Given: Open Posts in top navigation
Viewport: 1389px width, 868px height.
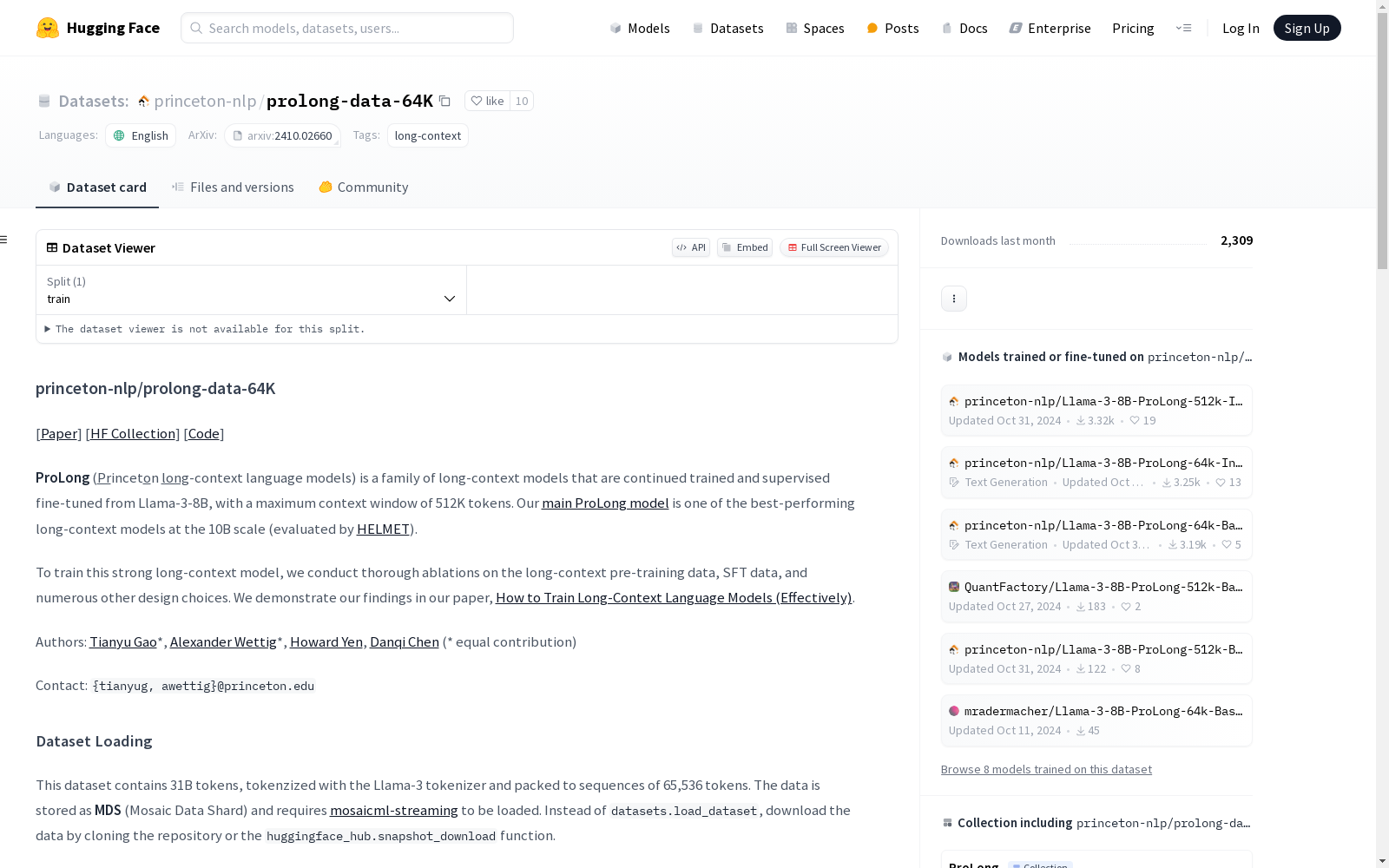Looking at the screenshot, I should (893, 28).
